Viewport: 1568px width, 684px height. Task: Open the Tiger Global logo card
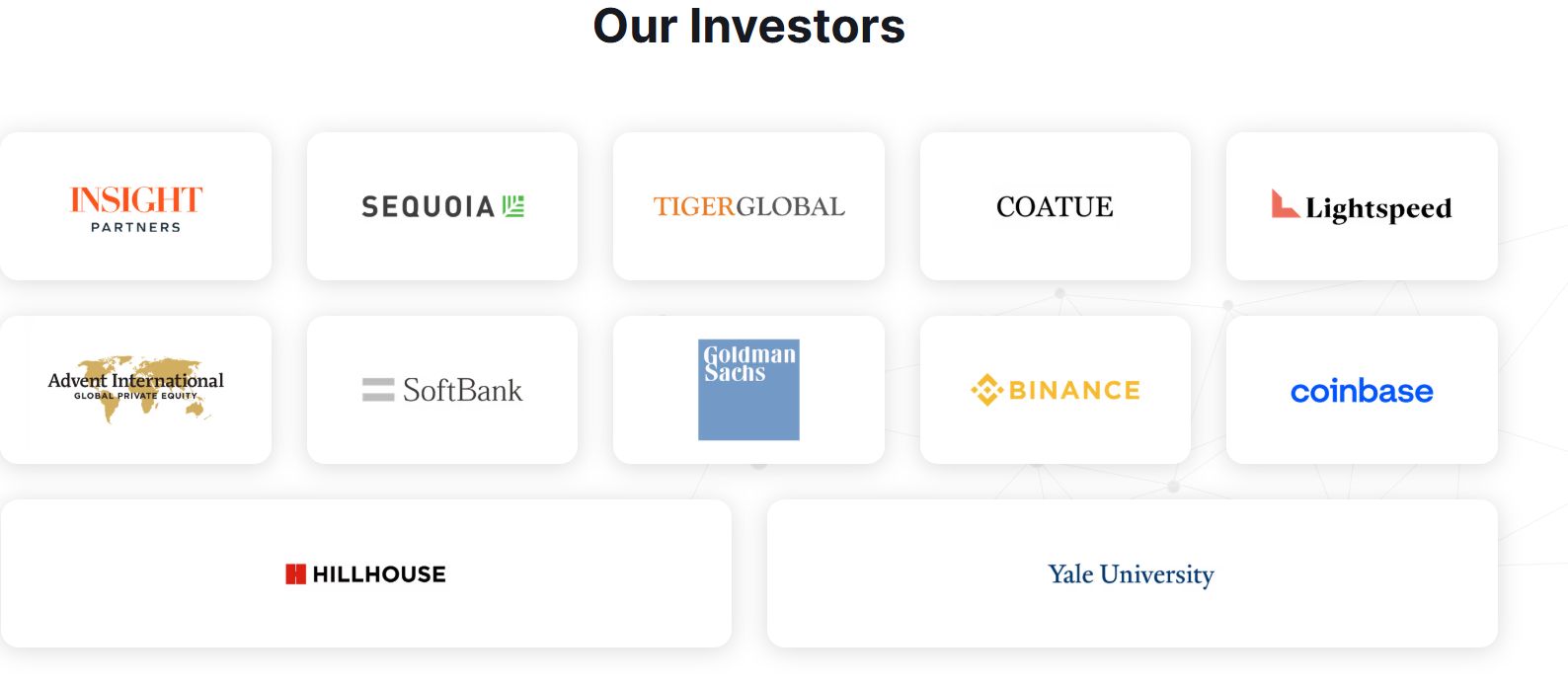click(748, 206)
